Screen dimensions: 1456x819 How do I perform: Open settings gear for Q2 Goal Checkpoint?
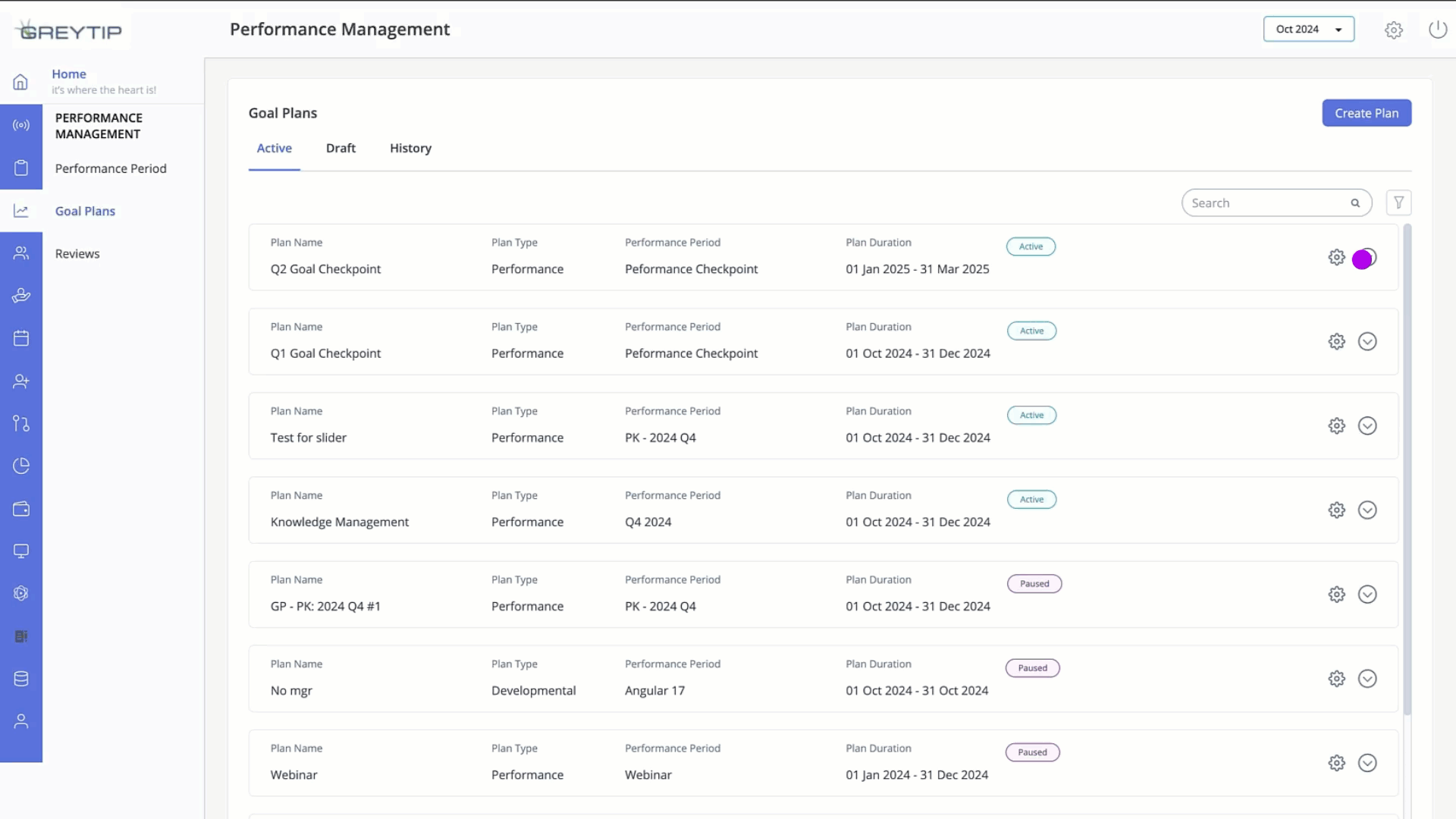point(1337,257)
